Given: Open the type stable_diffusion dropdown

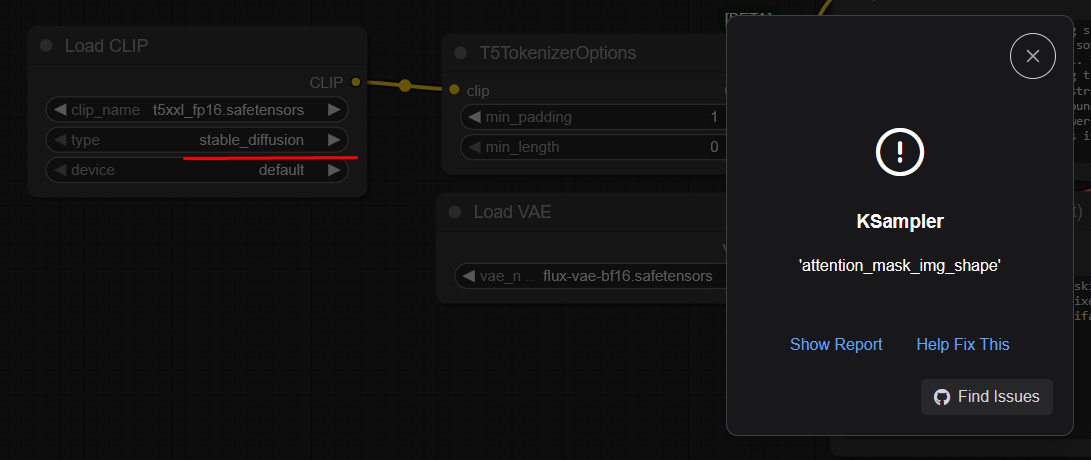Looking at the screenshot, I should (220, 140).
